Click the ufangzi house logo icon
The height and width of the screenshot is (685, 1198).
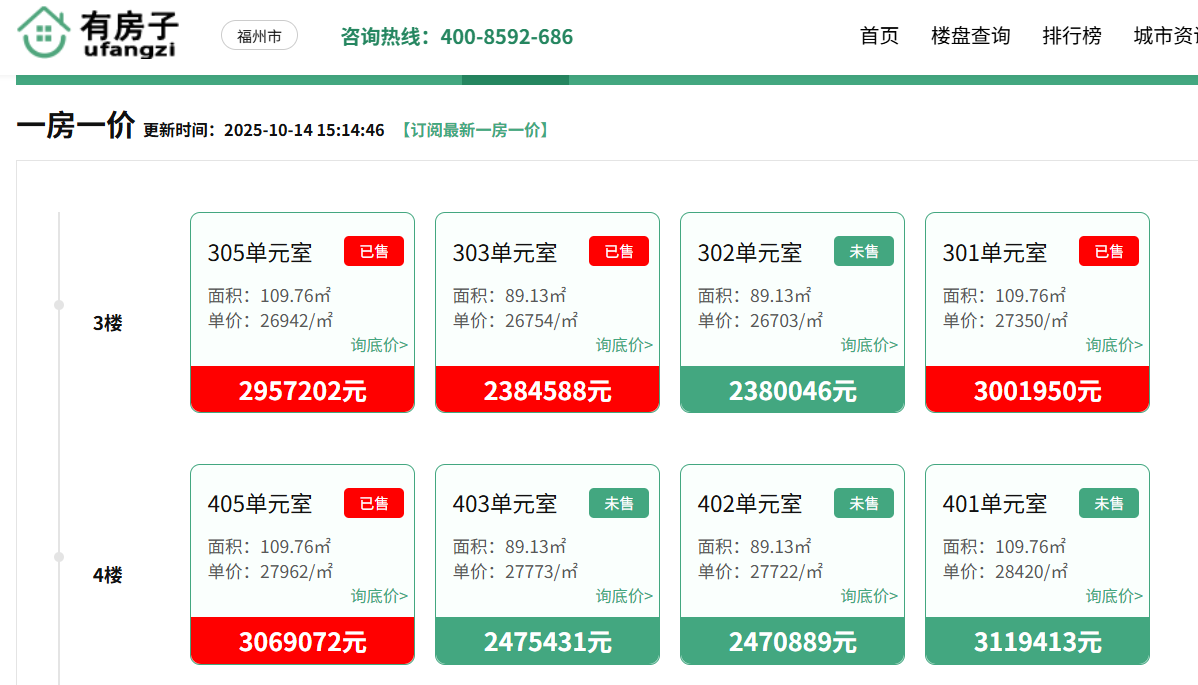(x=42, y=32)
